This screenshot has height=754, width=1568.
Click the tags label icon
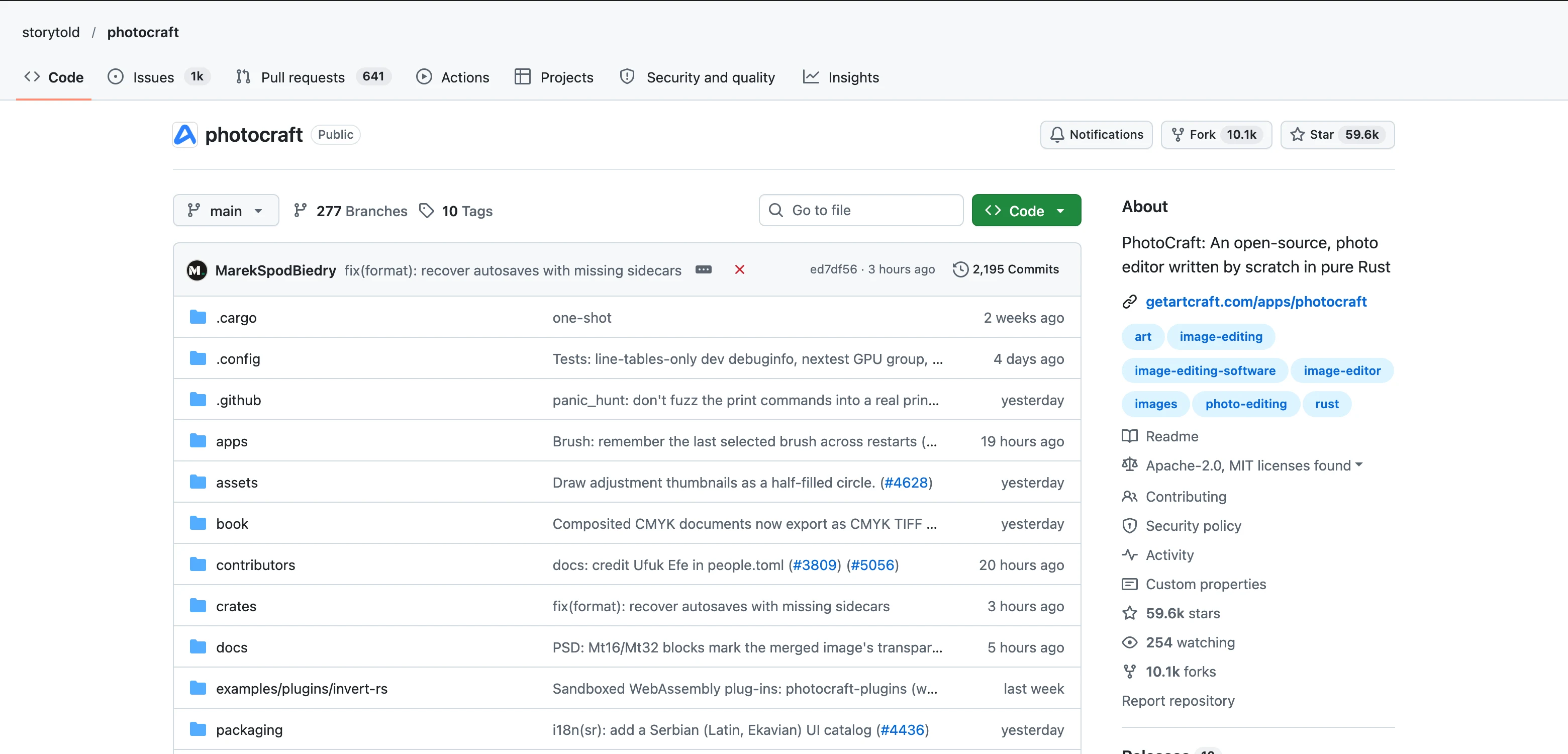(x=427, y=211)
